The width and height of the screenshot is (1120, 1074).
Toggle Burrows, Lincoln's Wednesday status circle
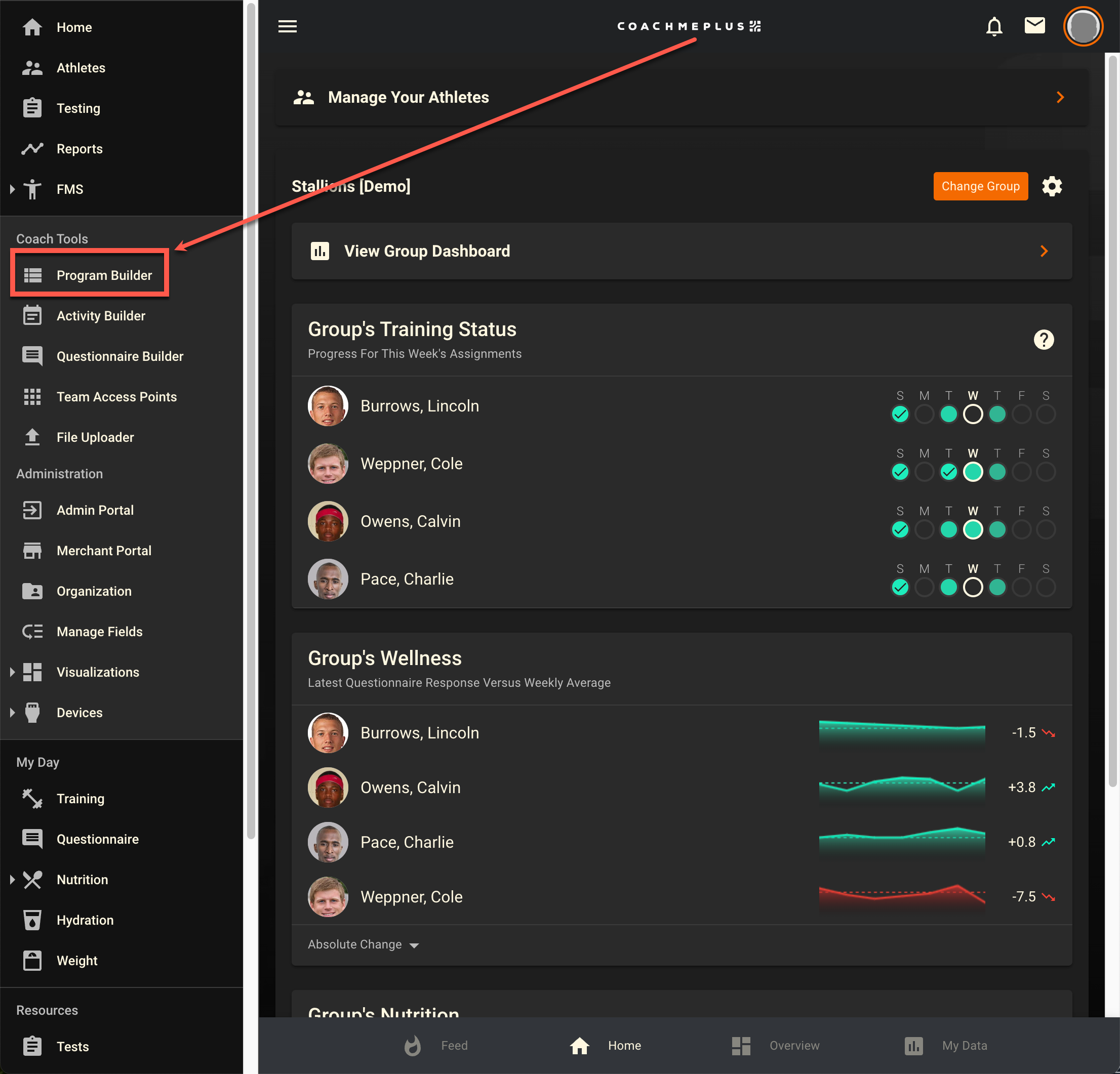973,414
